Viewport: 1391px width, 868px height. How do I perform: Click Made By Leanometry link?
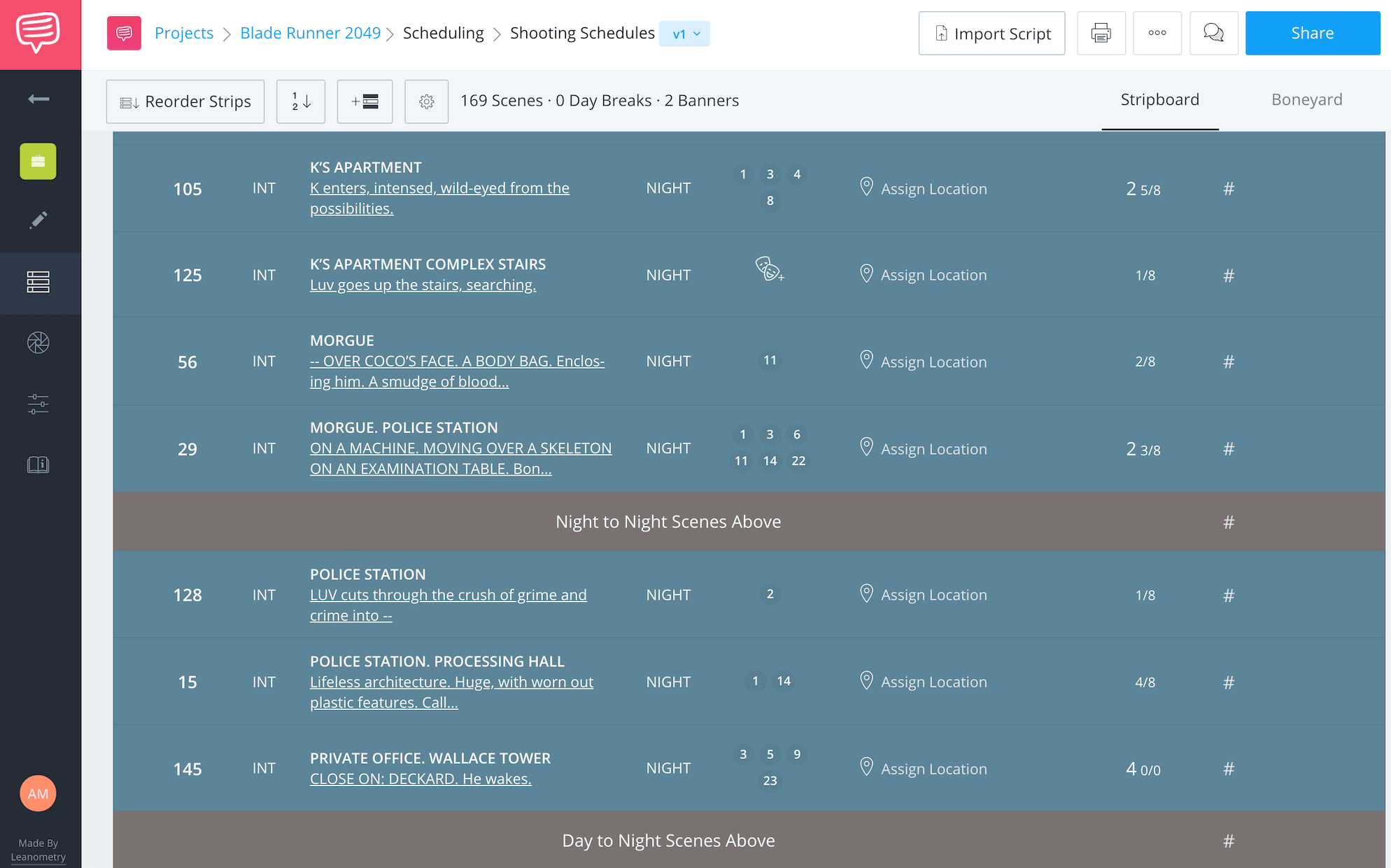click(x=38, y=850)
